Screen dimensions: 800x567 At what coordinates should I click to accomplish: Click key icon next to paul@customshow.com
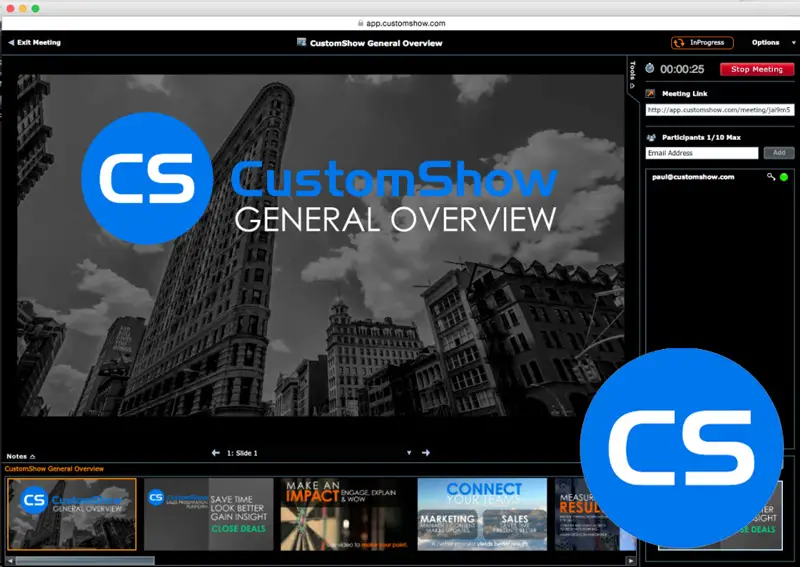[771, 177]
